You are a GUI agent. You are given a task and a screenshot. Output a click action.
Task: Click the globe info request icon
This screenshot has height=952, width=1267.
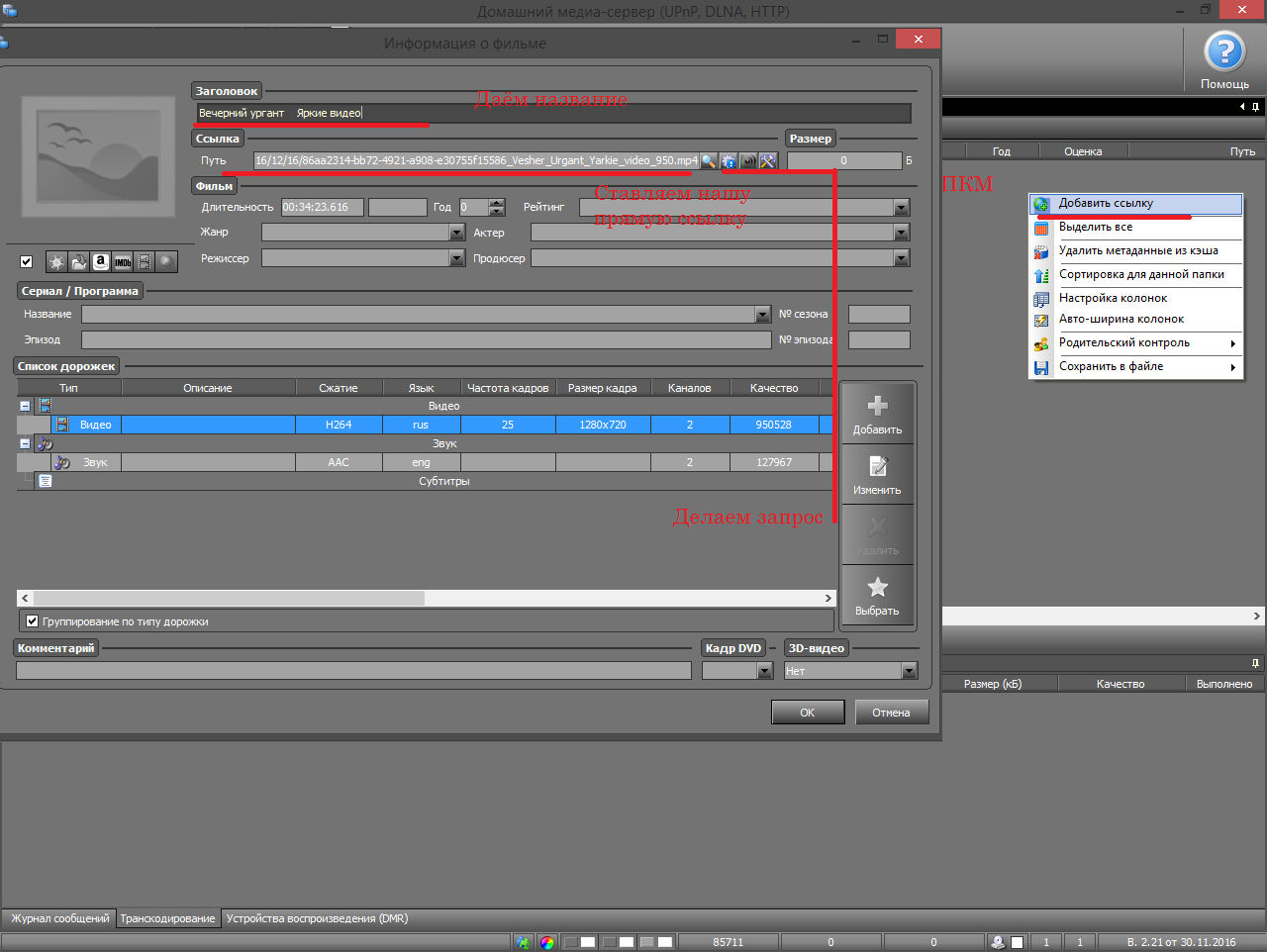point(729,160)
